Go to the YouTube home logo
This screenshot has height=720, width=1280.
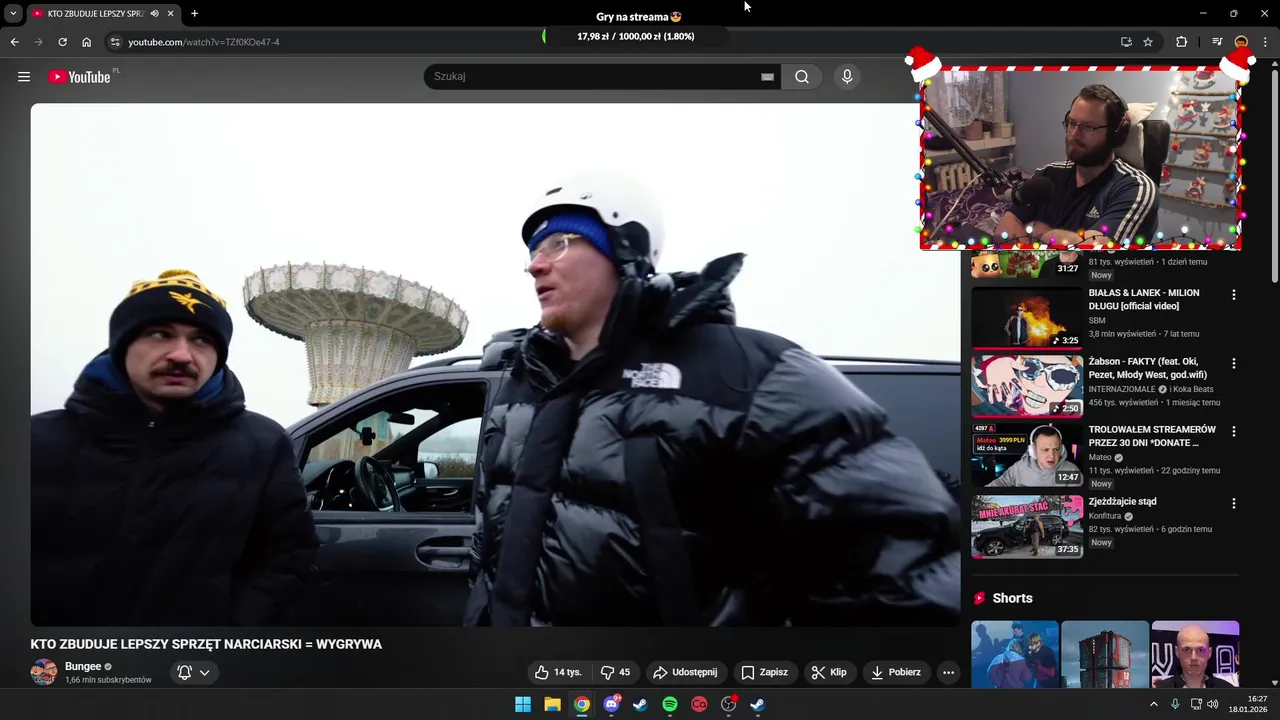pyautogui.click(x=80, y=77)
